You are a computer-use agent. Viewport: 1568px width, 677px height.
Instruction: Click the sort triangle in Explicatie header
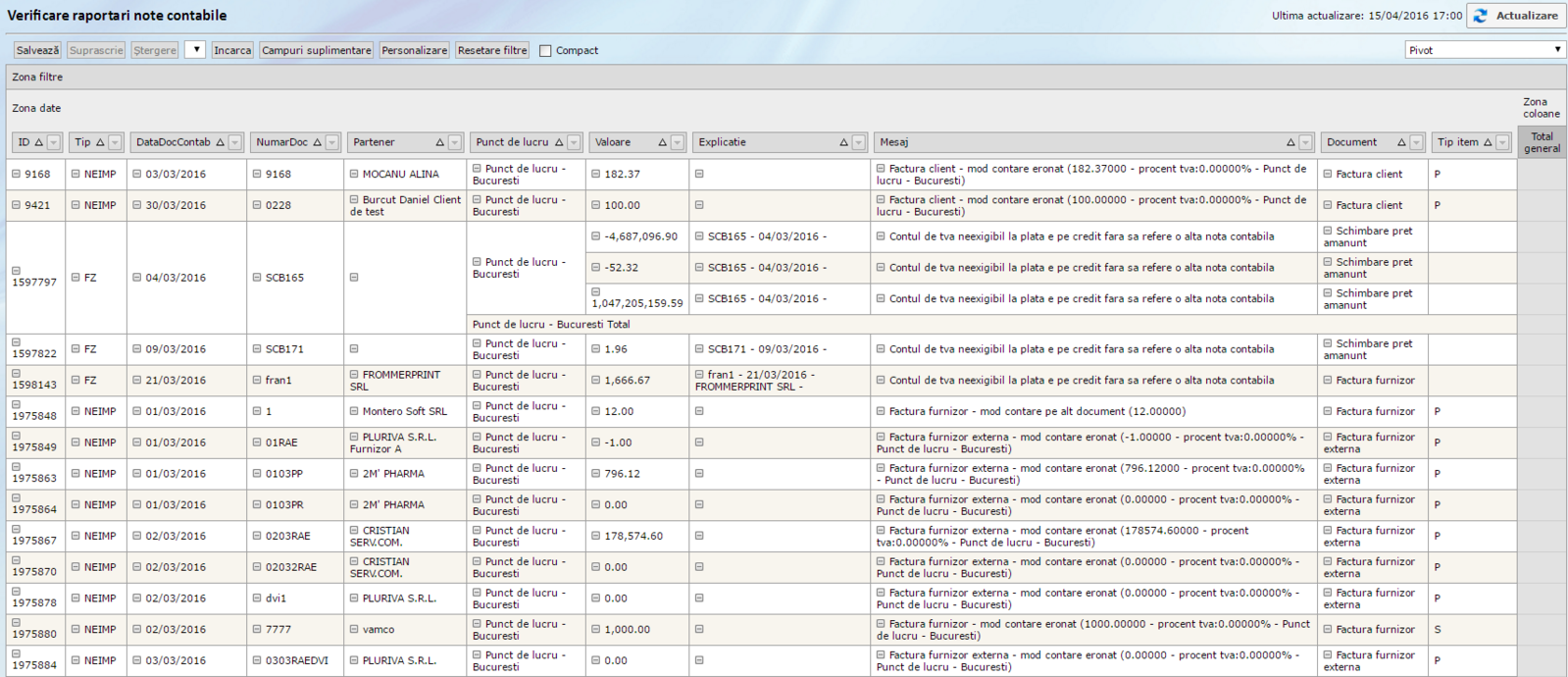tap(843, 142)
